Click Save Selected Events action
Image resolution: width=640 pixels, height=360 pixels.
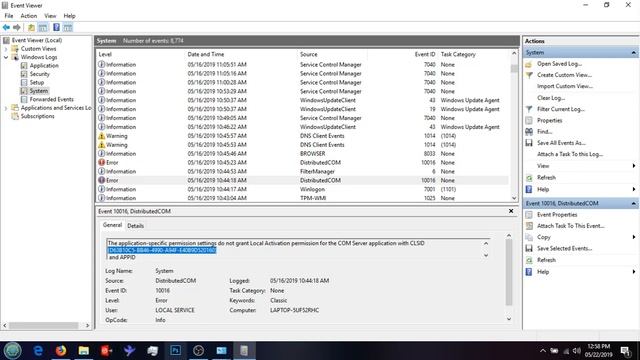[564, 248]
